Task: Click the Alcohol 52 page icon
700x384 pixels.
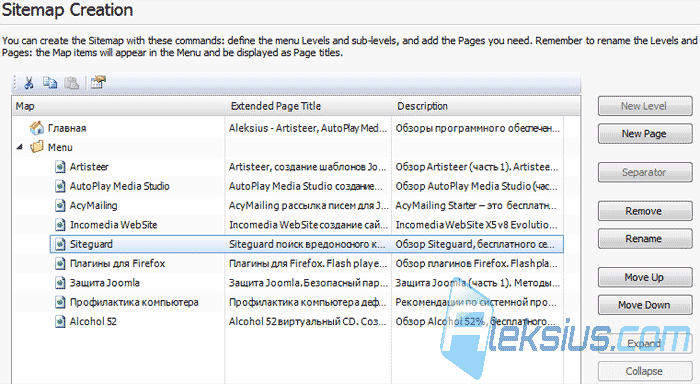Action: (x=60, y=321)
